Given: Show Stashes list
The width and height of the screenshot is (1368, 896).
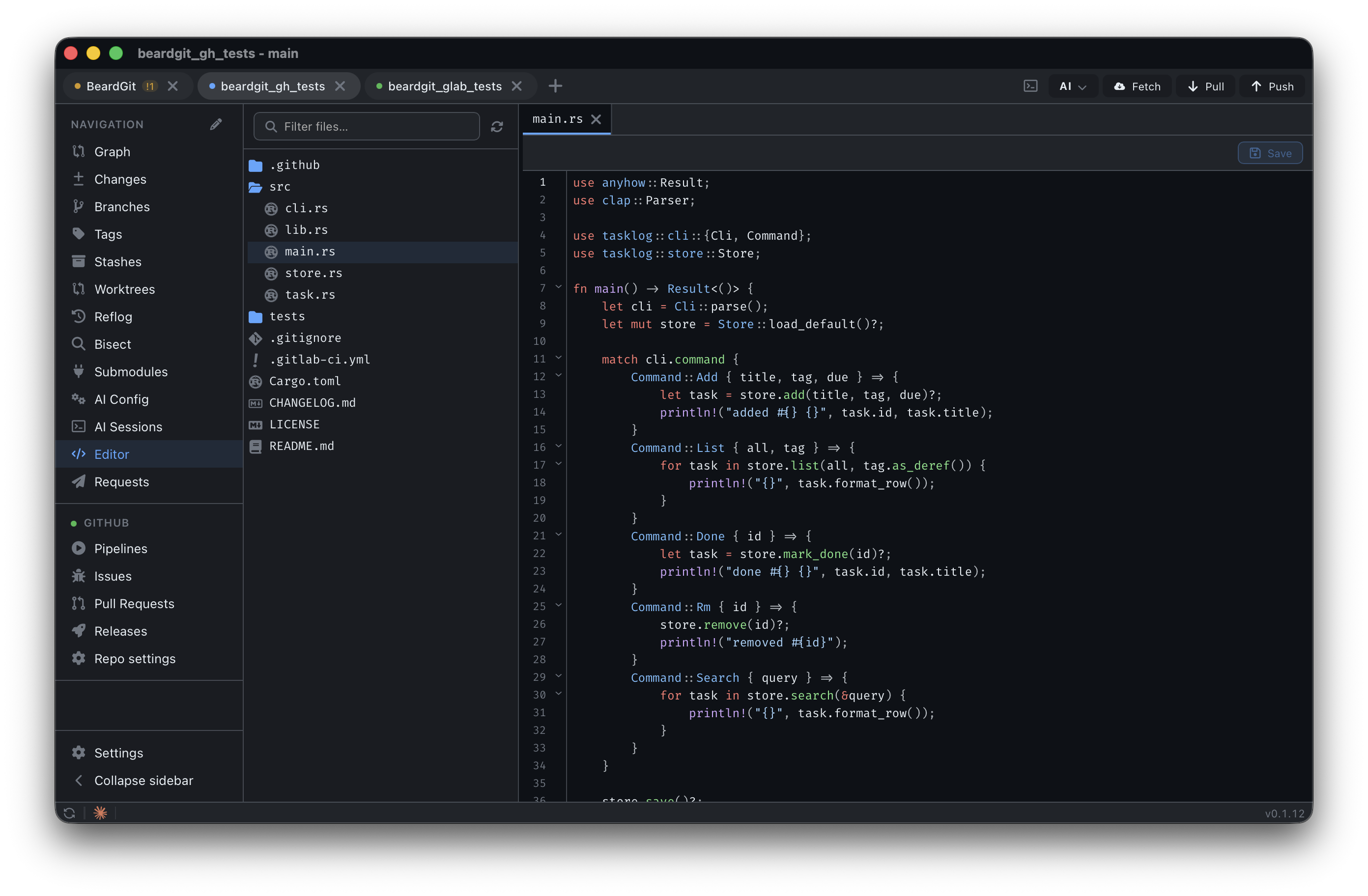Looking at the screenshot, I should coord(148,262).
